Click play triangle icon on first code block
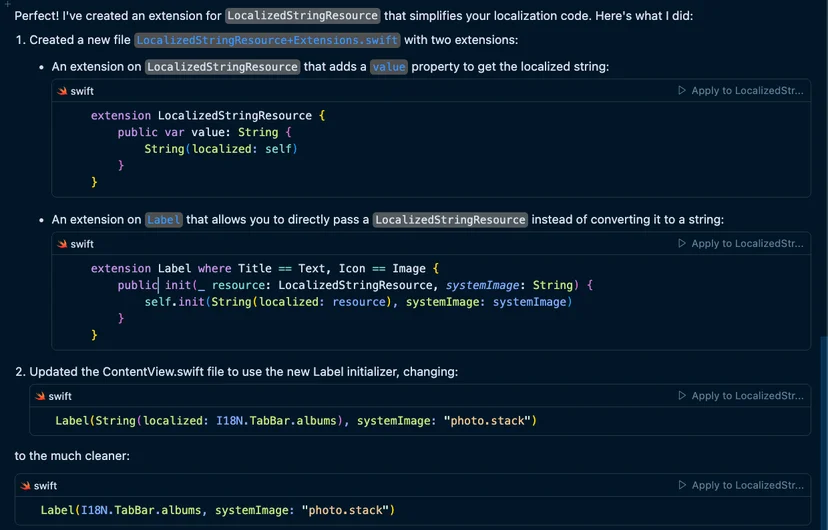Viewport: 828px width, 530px height. pos(682,90)
